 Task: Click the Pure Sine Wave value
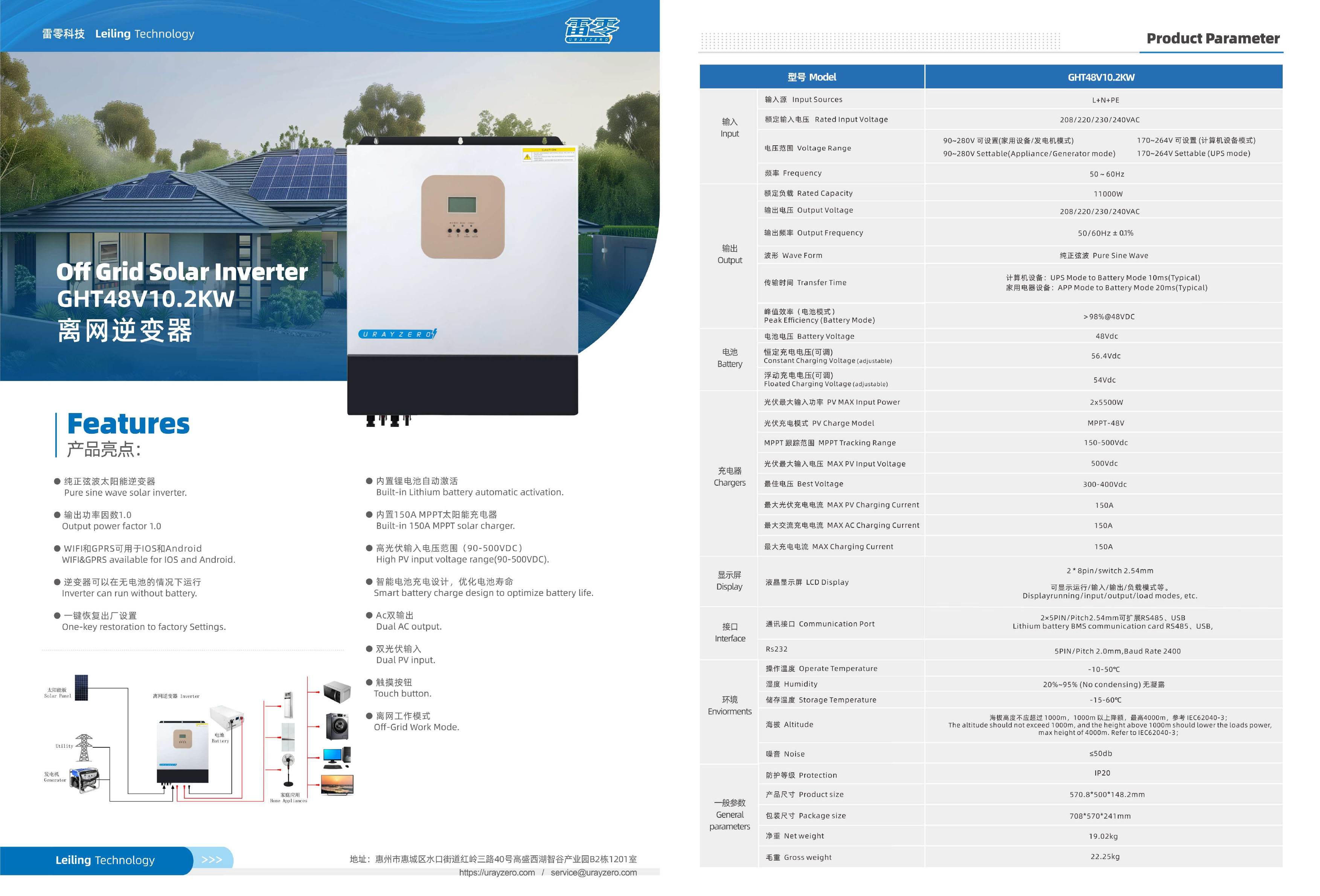(x=1104, y=256)
